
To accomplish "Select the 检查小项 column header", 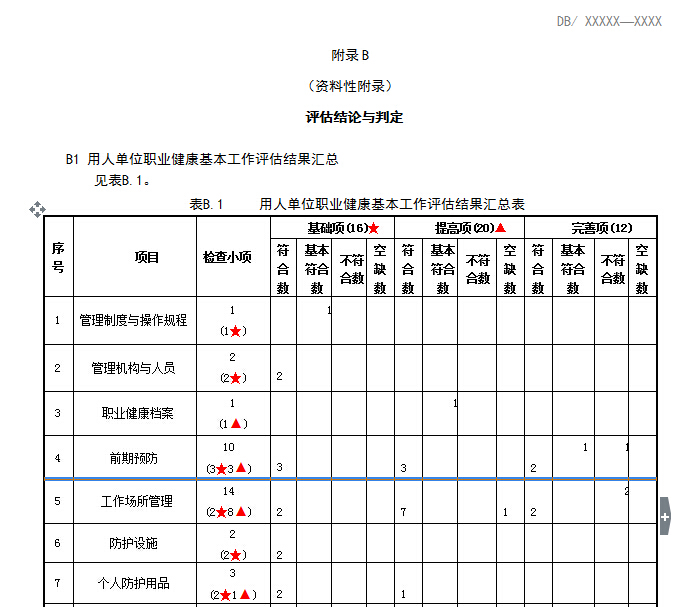I will 232,257.
